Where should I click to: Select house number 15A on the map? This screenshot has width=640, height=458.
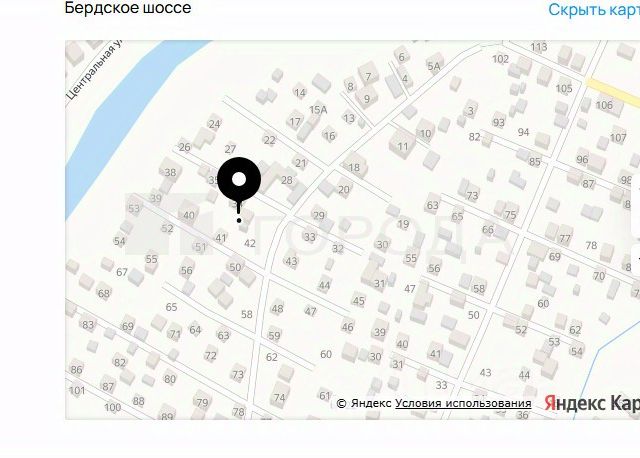[x=318, y=110]
